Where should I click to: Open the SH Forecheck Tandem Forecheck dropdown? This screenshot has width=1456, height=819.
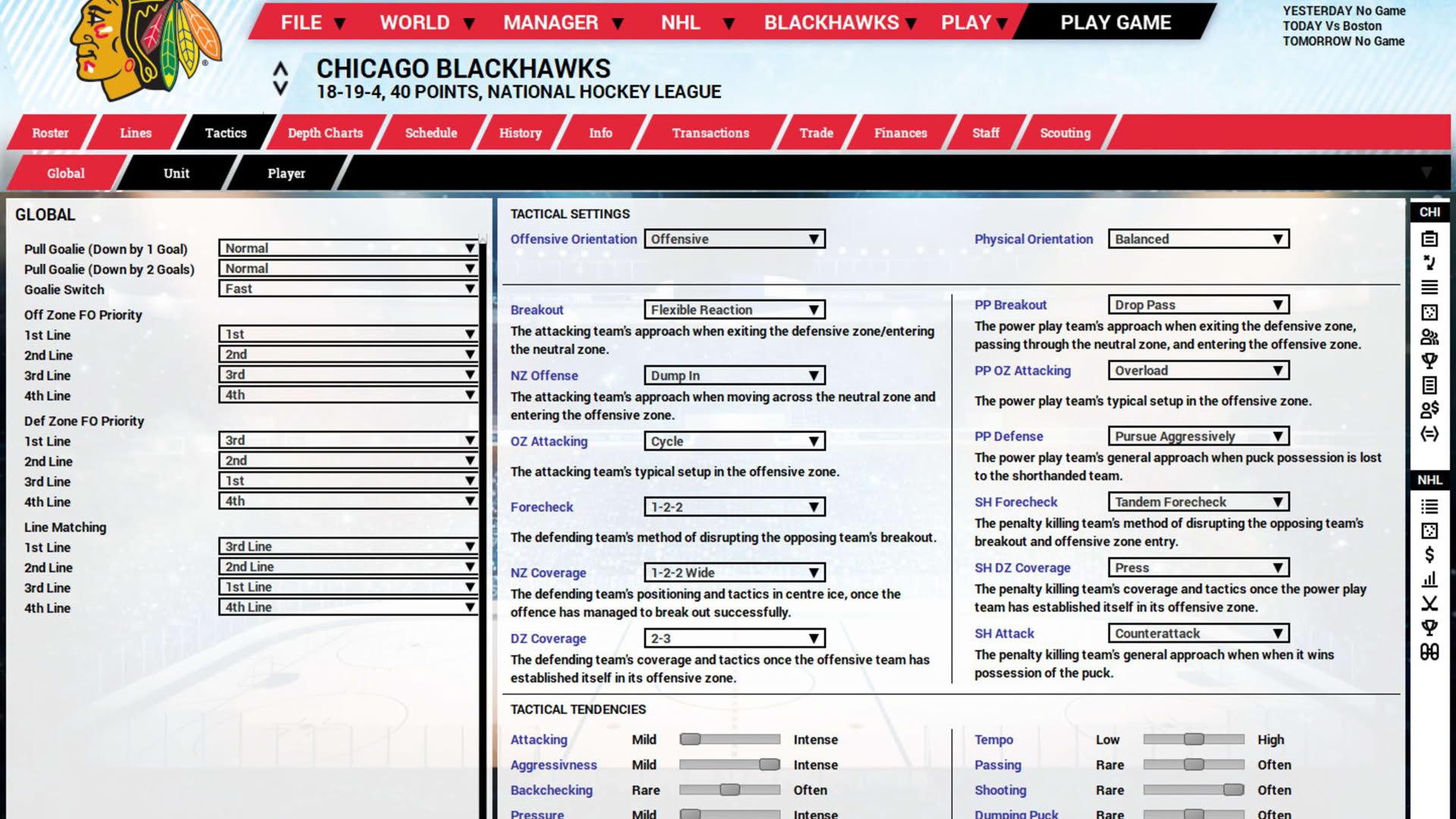[1198, 502]
